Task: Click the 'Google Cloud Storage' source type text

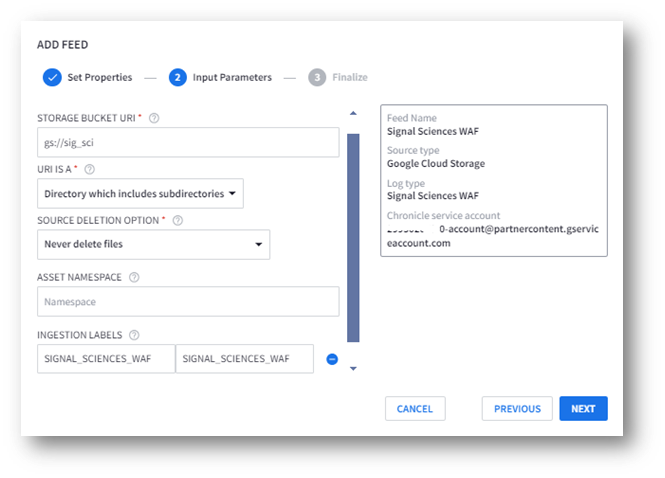Action: click(x=436, y=163)
